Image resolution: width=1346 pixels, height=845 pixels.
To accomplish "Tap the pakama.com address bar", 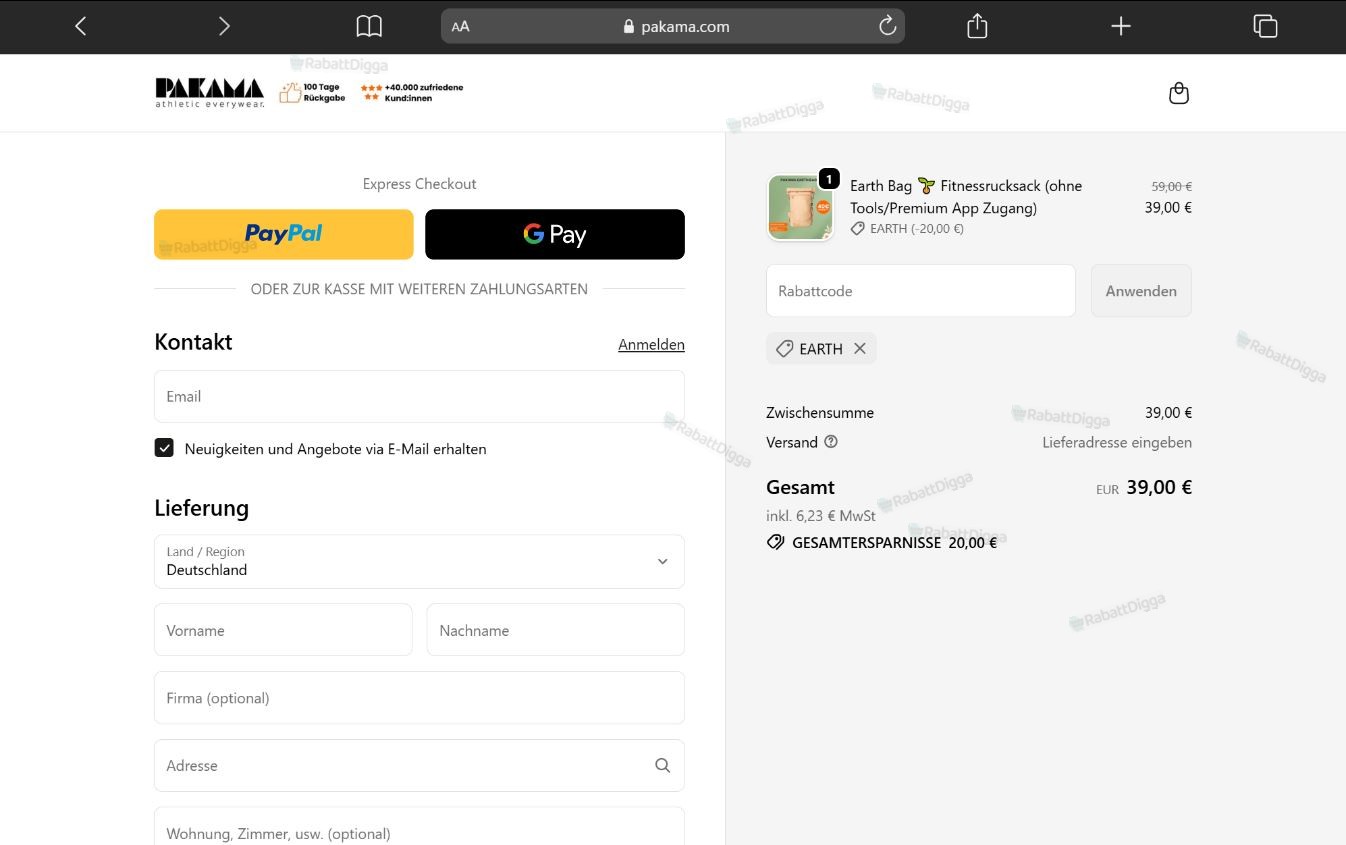I will (673, 26).
